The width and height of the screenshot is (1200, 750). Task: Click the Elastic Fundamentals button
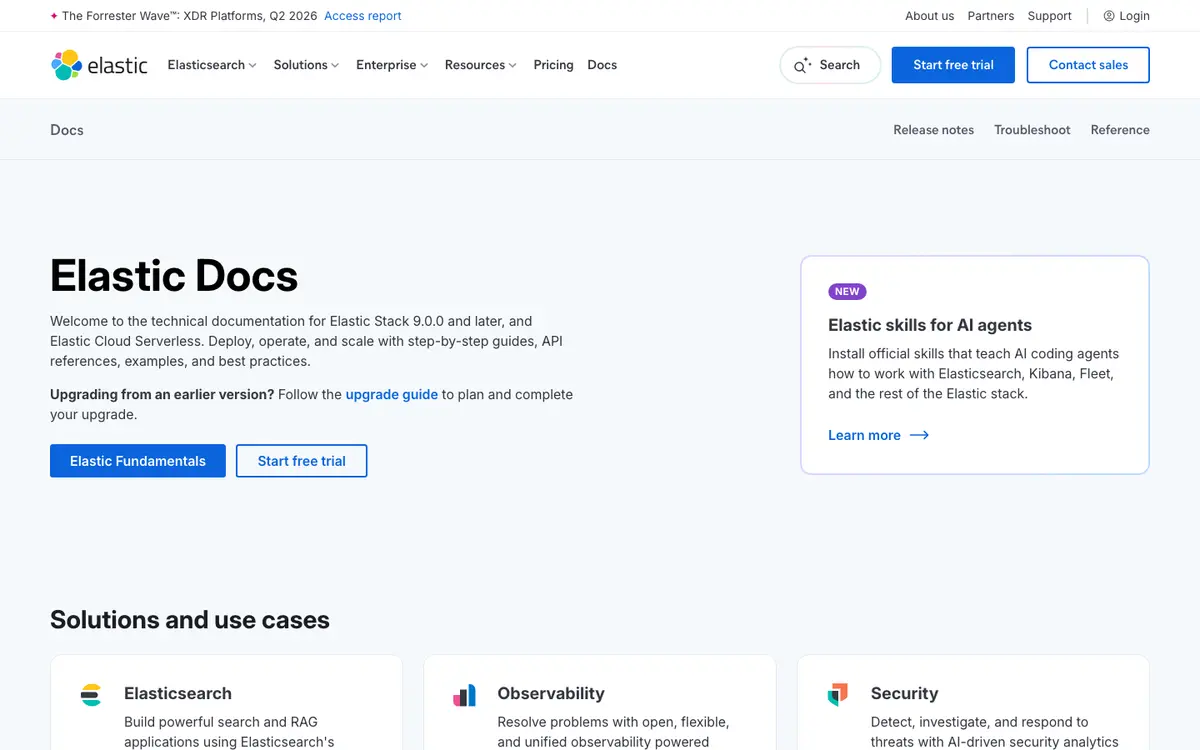click(x=138, y=461)
